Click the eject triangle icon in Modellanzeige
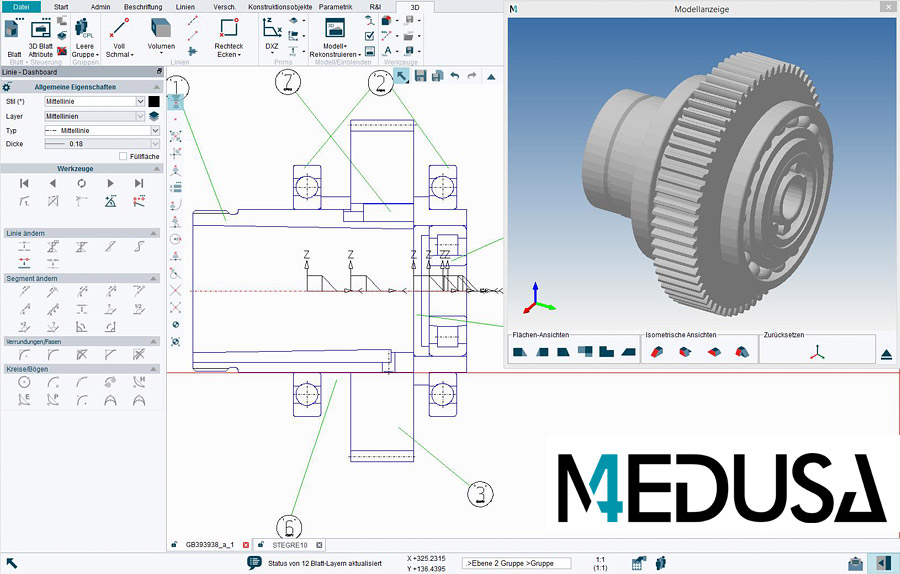This screenshot has width=900, height=574. point(886,355)
